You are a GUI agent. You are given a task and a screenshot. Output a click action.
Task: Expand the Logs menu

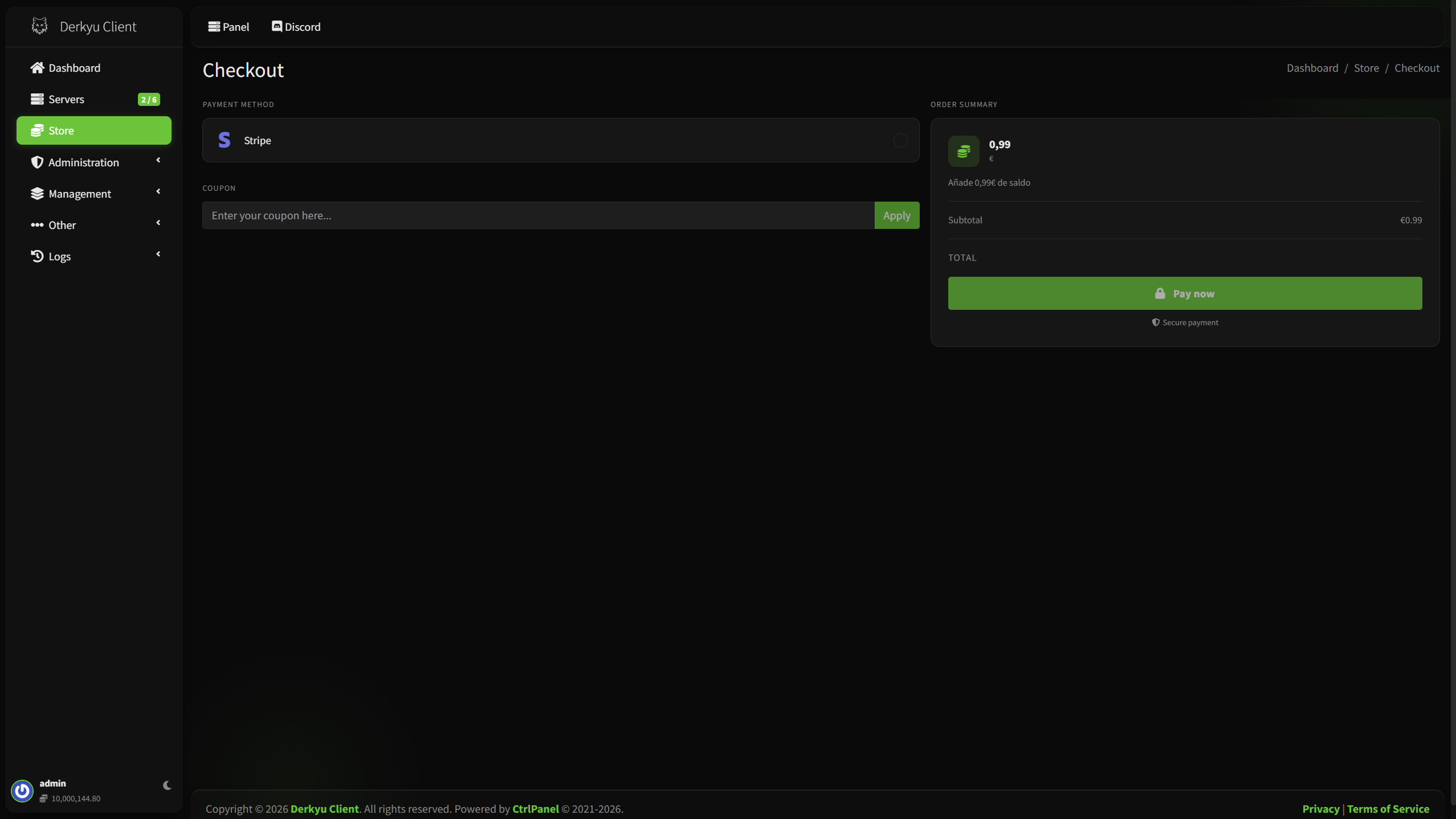tap(94, 256)
